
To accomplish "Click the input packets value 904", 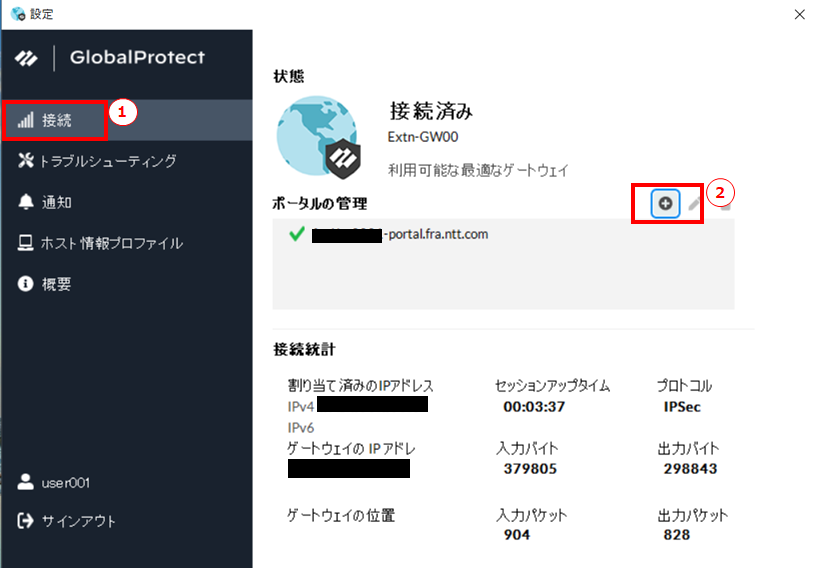I will (516, 535).
